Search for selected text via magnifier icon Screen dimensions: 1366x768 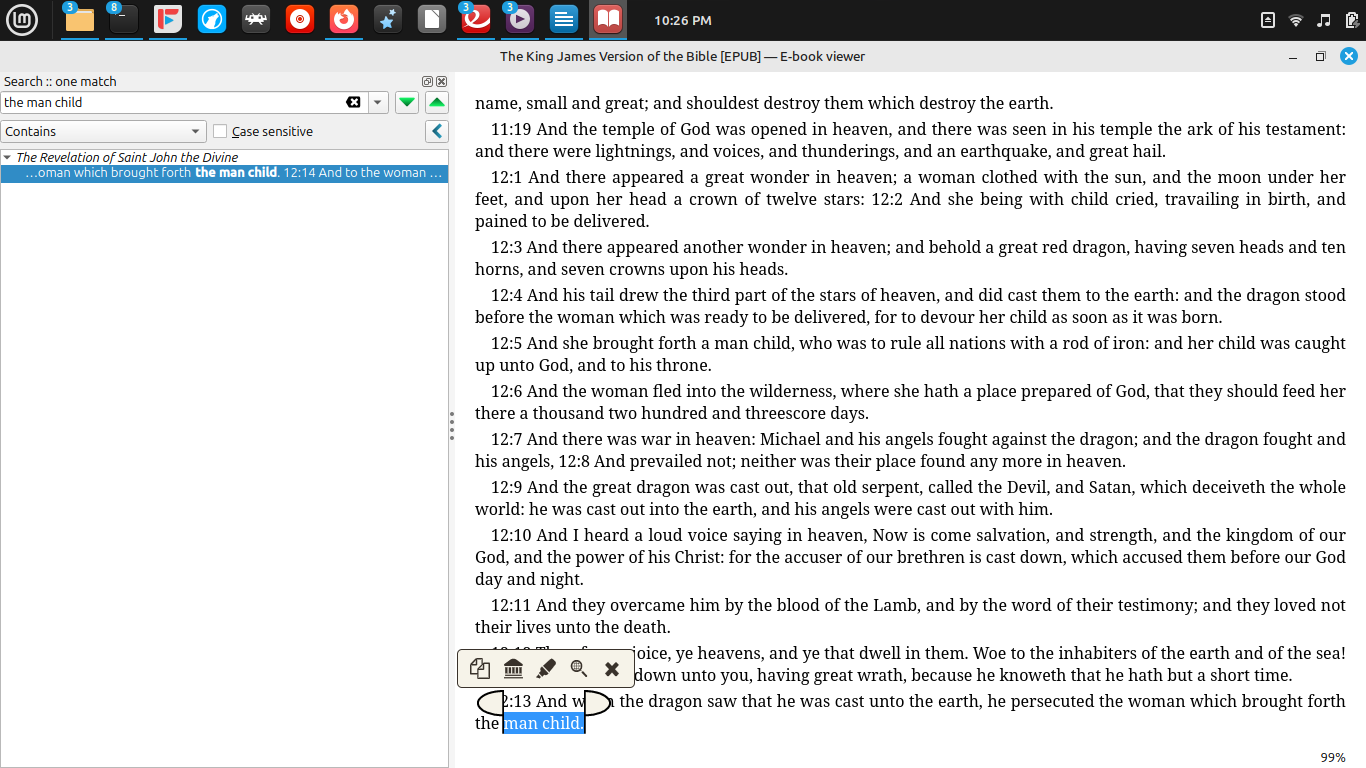pos(579,669)
